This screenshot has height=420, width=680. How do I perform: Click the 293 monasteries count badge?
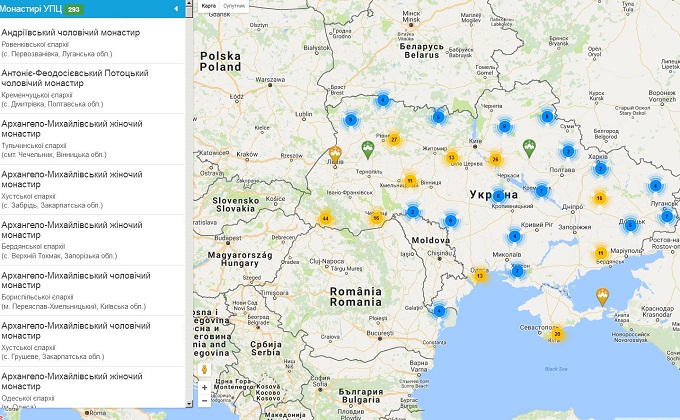(74, 9)
